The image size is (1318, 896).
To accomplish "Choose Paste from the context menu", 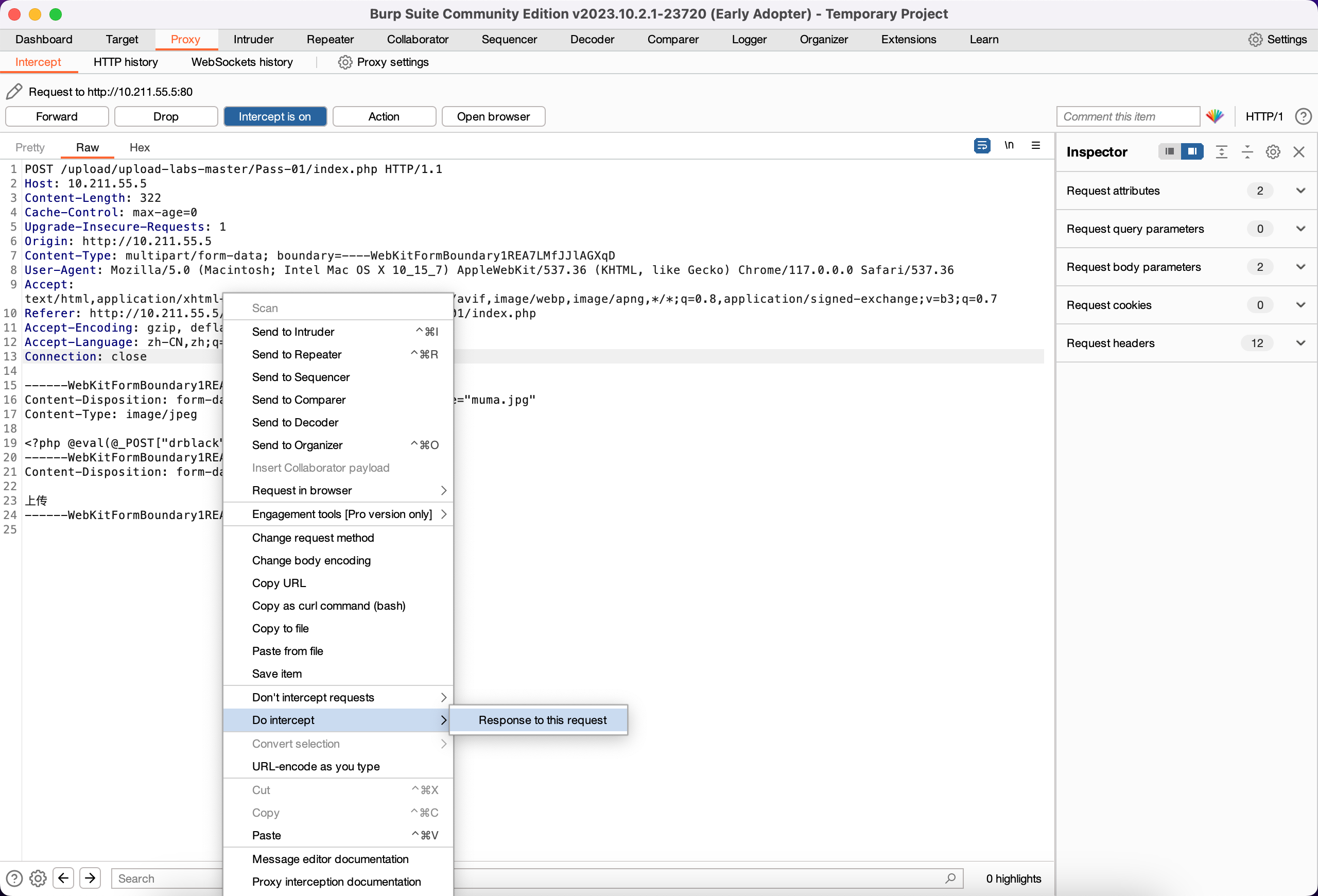I will click(x=338, y=835).
